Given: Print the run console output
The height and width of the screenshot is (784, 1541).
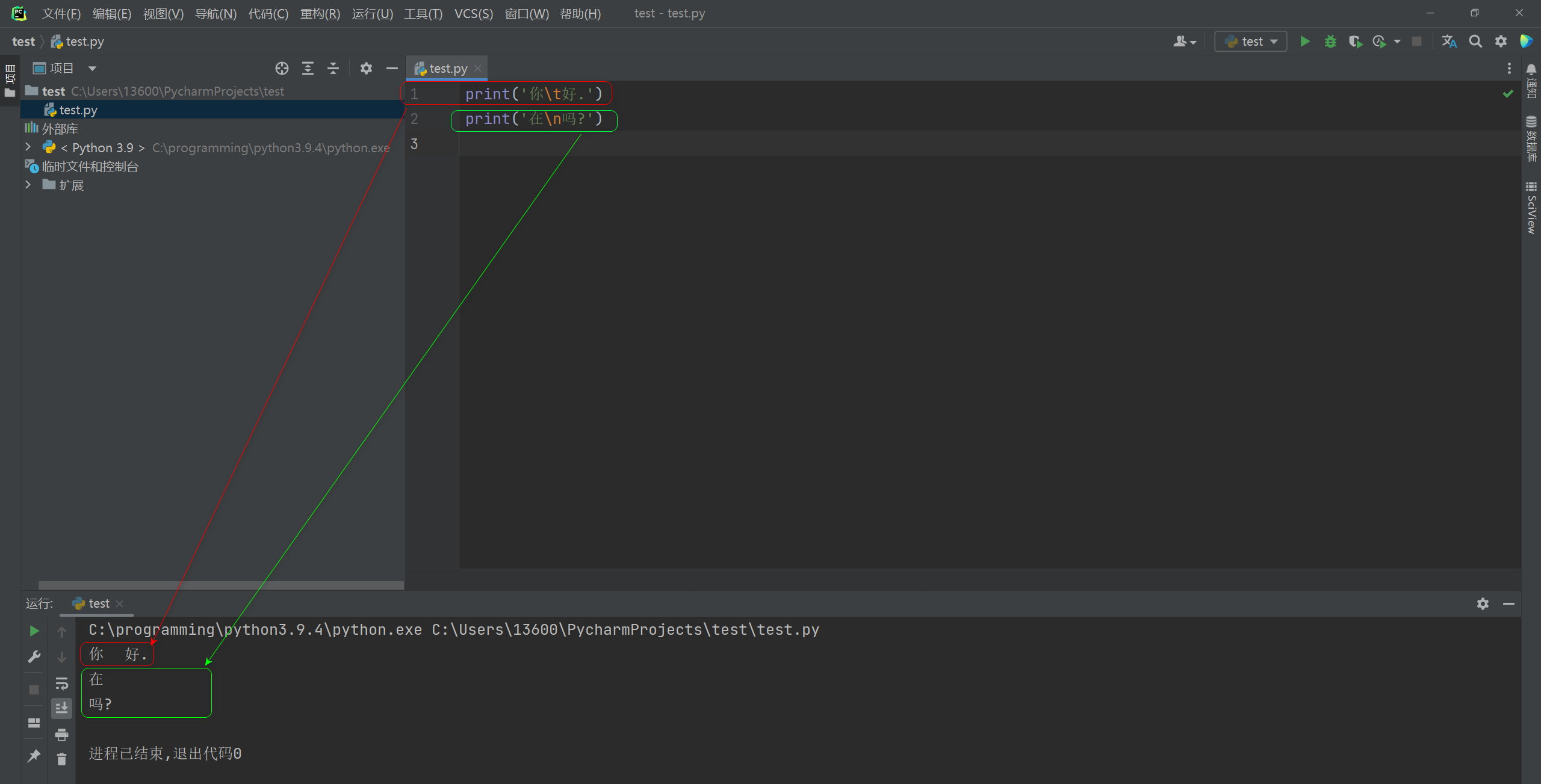Looking at the screenshot, I should (x=61, y=734).
